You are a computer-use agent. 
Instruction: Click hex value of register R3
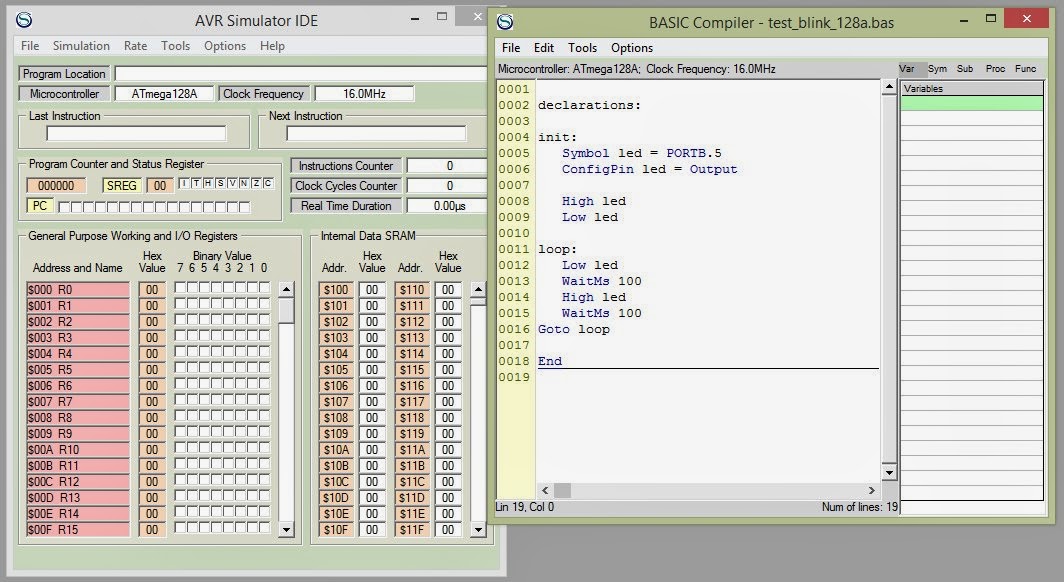pos(152,338)
